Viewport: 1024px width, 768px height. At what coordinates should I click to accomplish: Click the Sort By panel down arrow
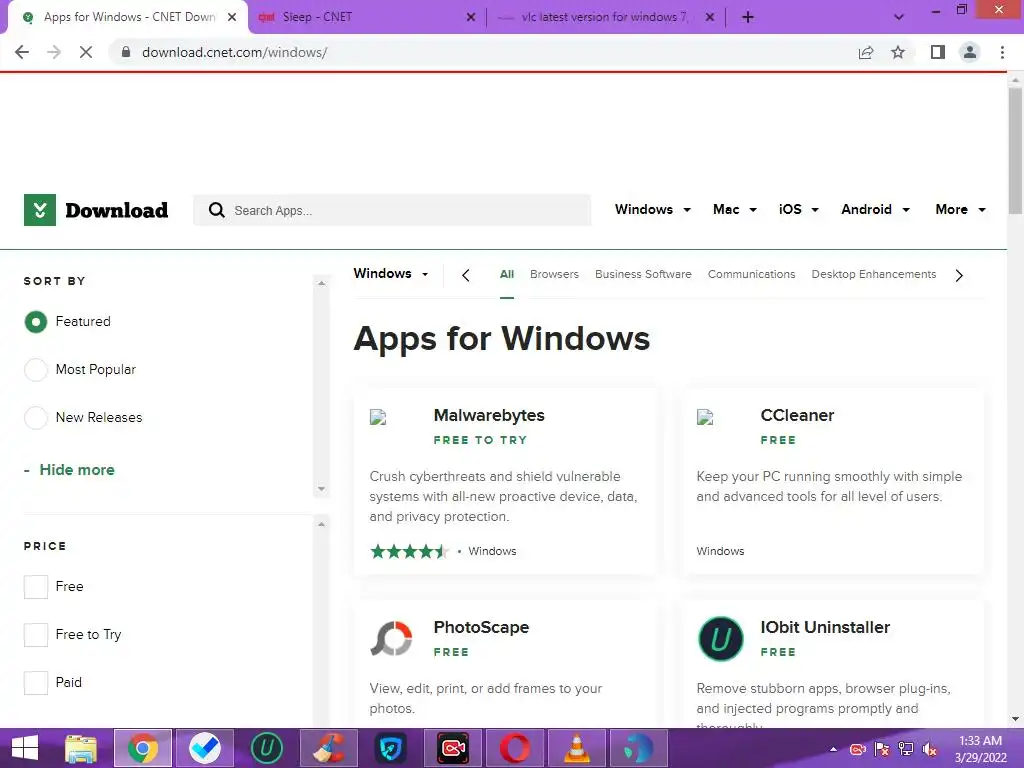click(x=321, y=488)
